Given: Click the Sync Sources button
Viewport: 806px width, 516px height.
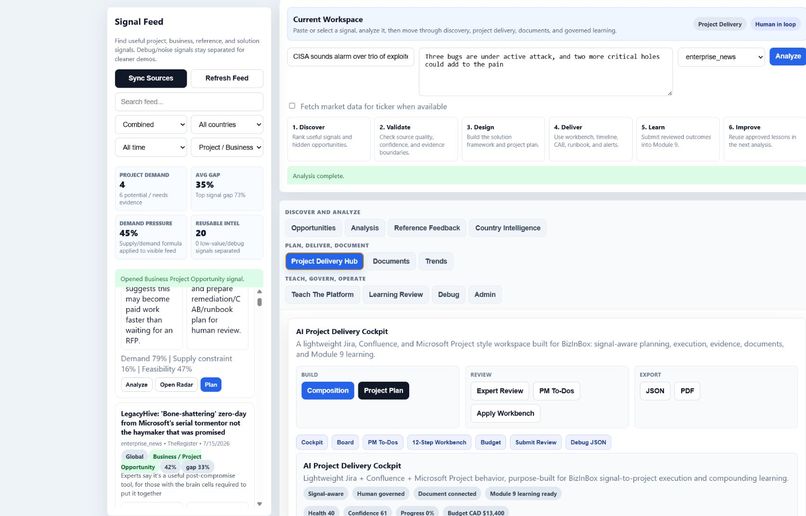Looking at the screenshot, I should click(x=151, y=78).
